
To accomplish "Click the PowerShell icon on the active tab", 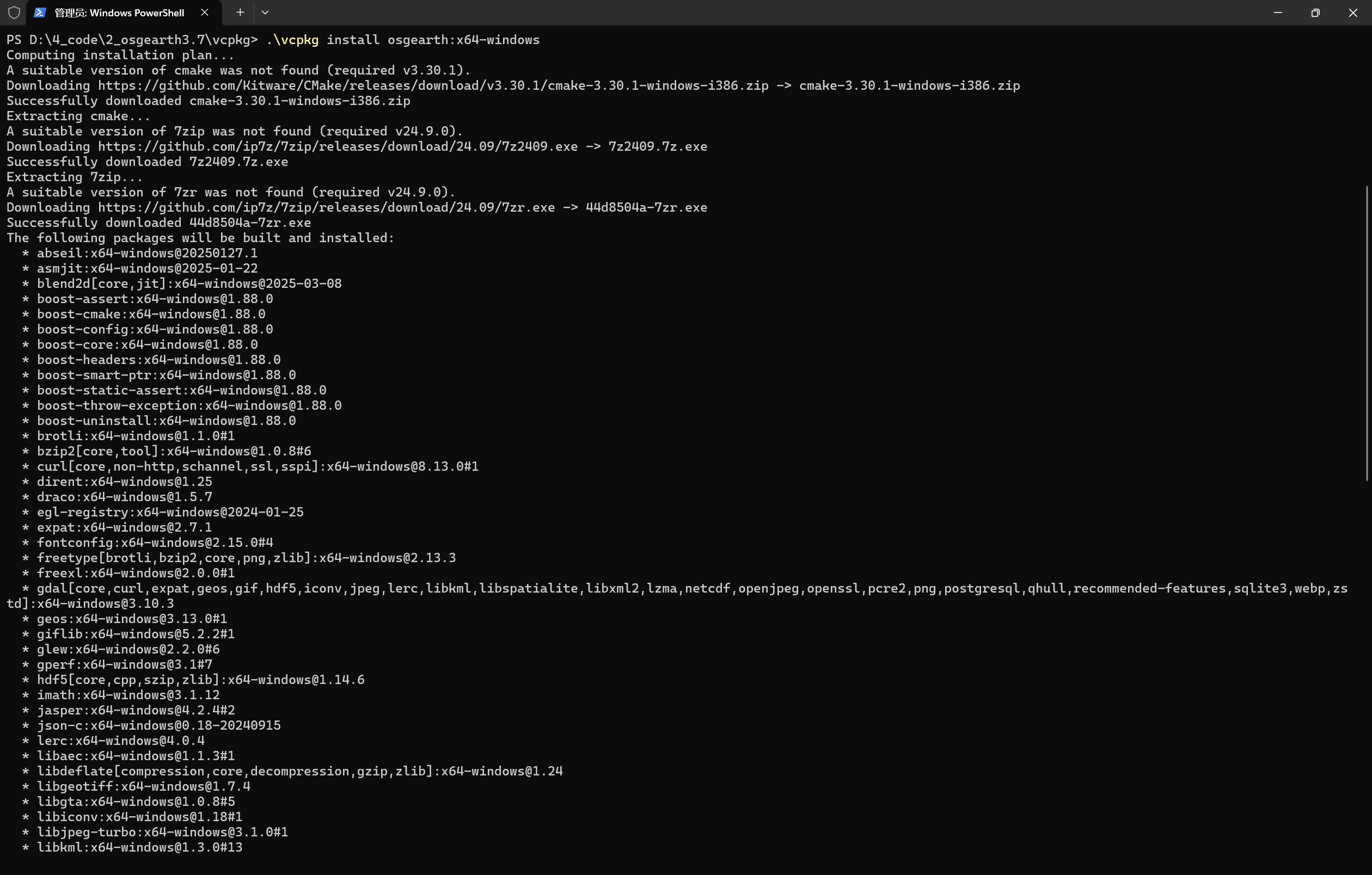I will [x=39, y=12].
